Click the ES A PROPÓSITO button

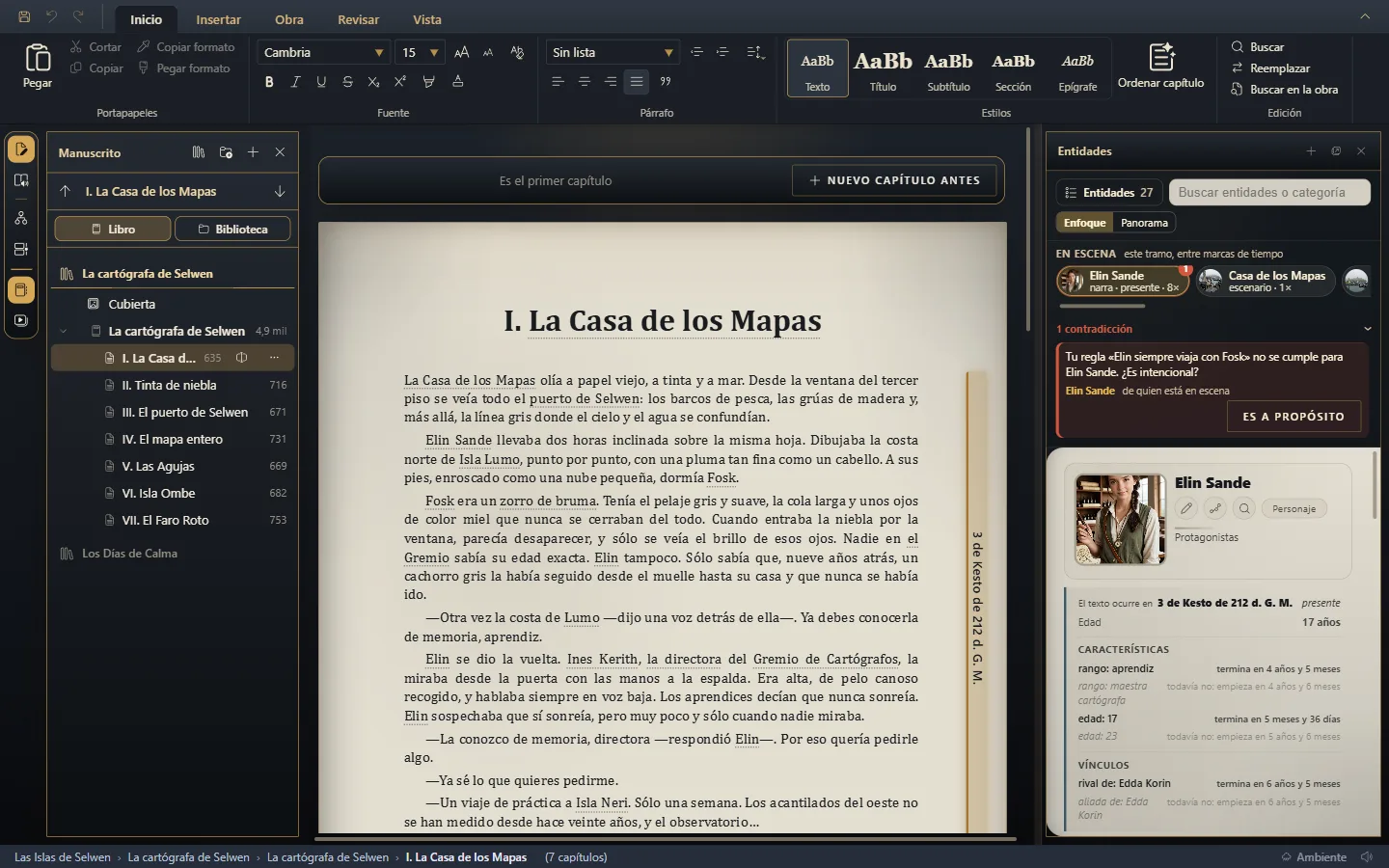tap(1293, 417)
